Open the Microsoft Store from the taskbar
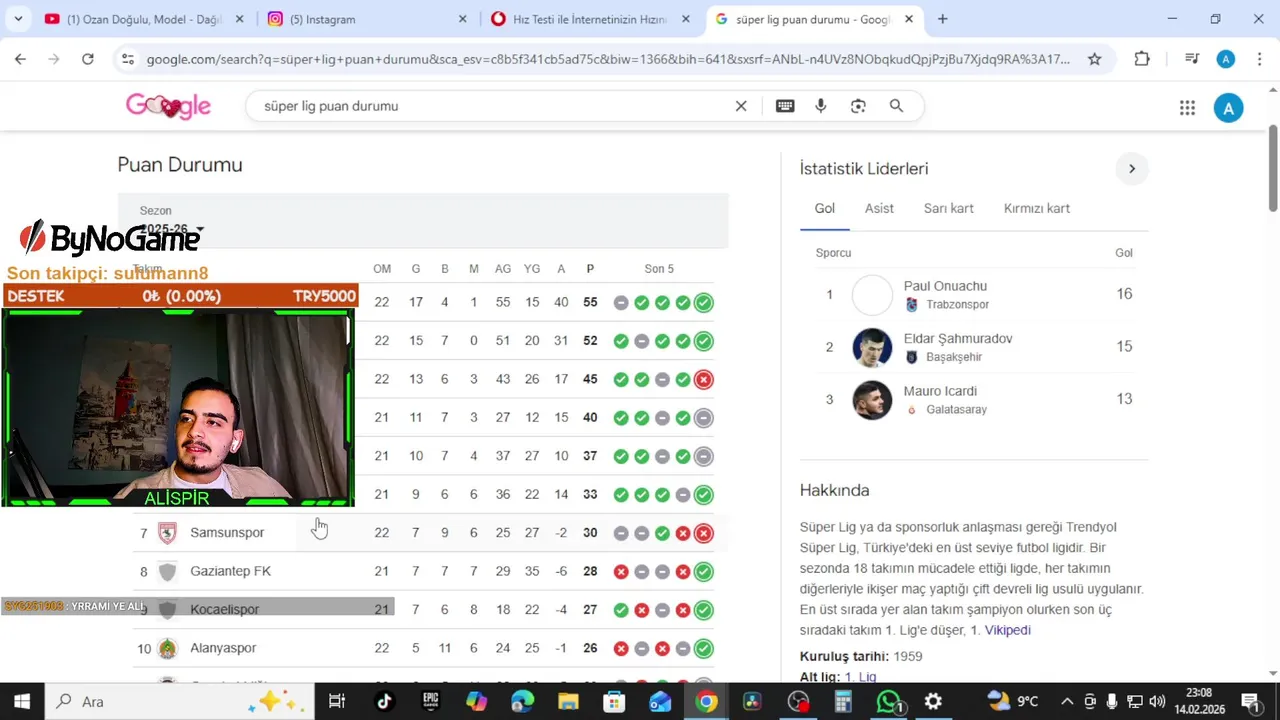Viewport: 1280px width, 720px height. [x=614, y=701]
